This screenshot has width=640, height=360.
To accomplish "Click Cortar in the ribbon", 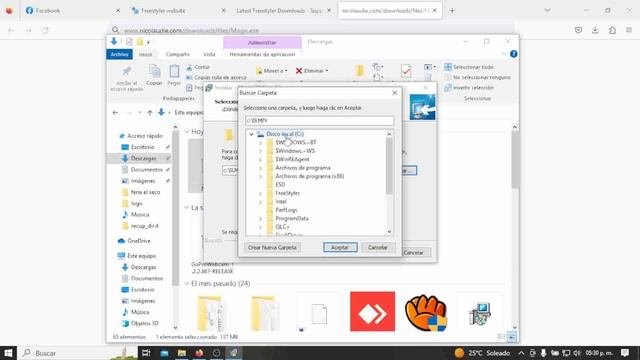I will [x=198, y=67].
